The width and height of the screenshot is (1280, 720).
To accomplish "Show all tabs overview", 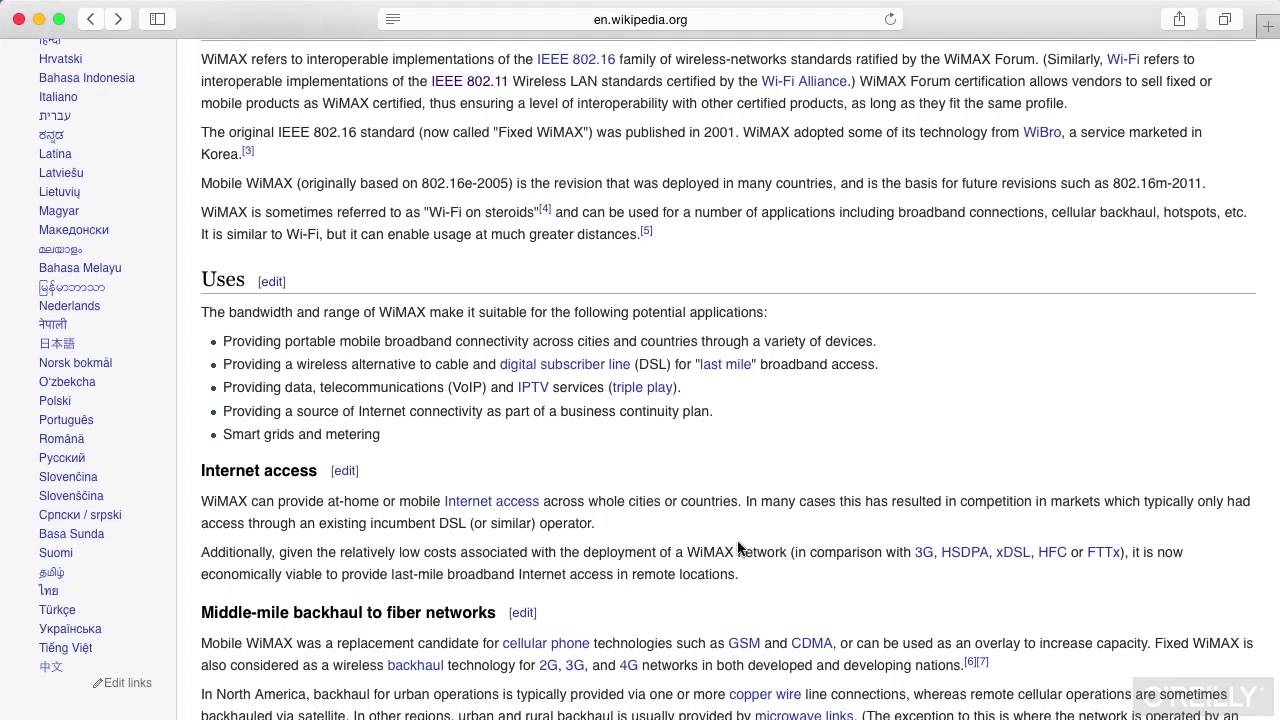I will click(x=1224, y=19).
